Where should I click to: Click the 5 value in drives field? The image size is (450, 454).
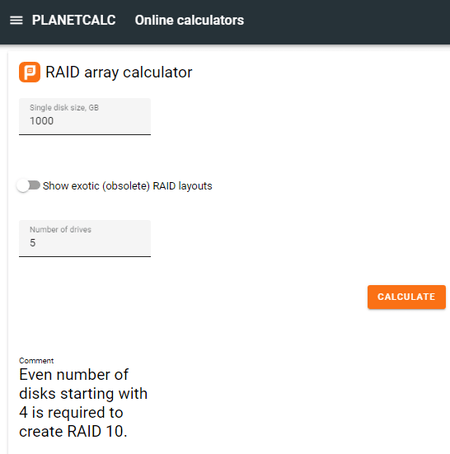click(x=33, y=243)
